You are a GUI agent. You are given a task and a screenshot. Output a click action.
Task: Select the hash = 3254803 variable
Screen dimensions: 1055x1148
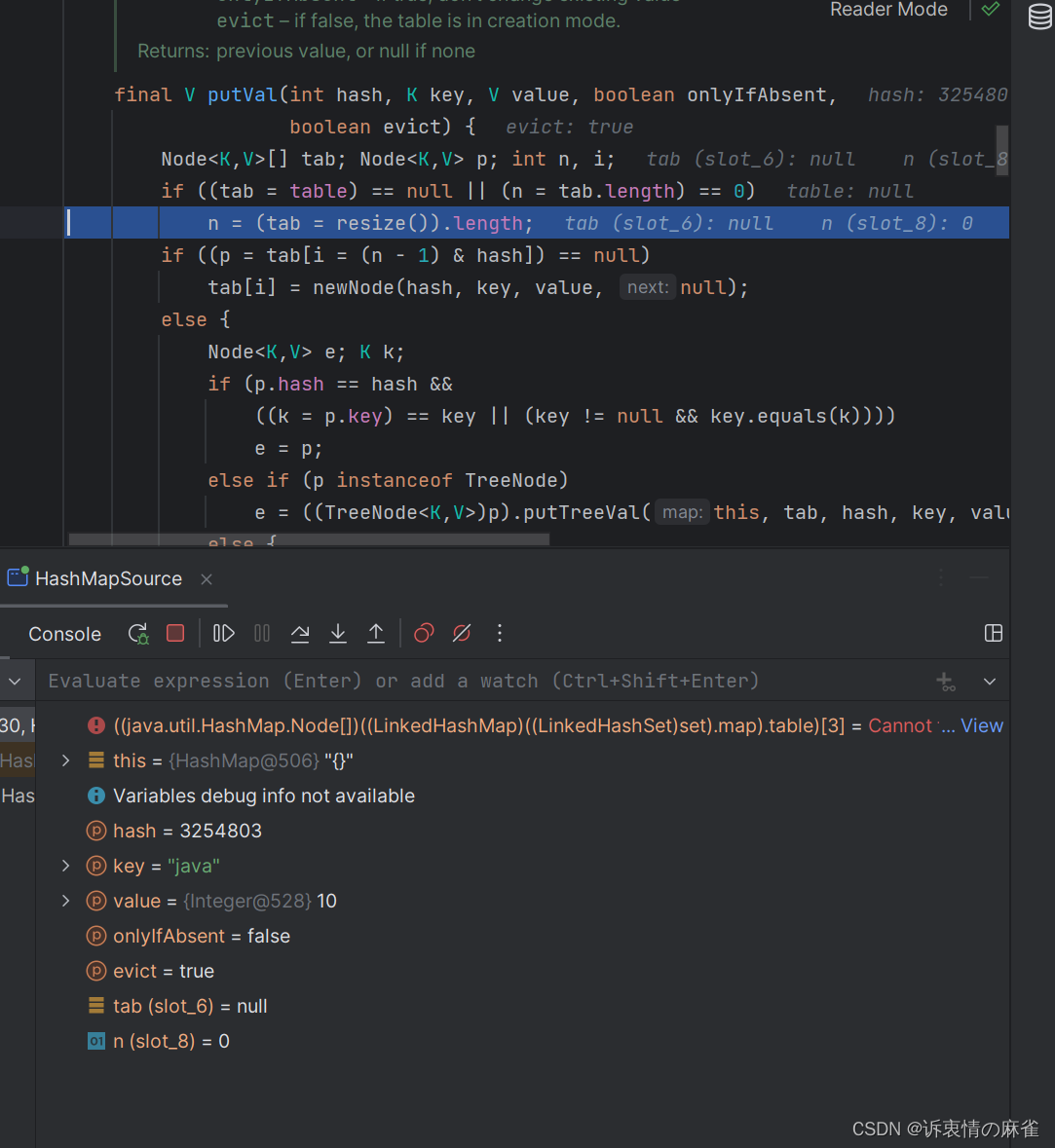click(522, 831)
